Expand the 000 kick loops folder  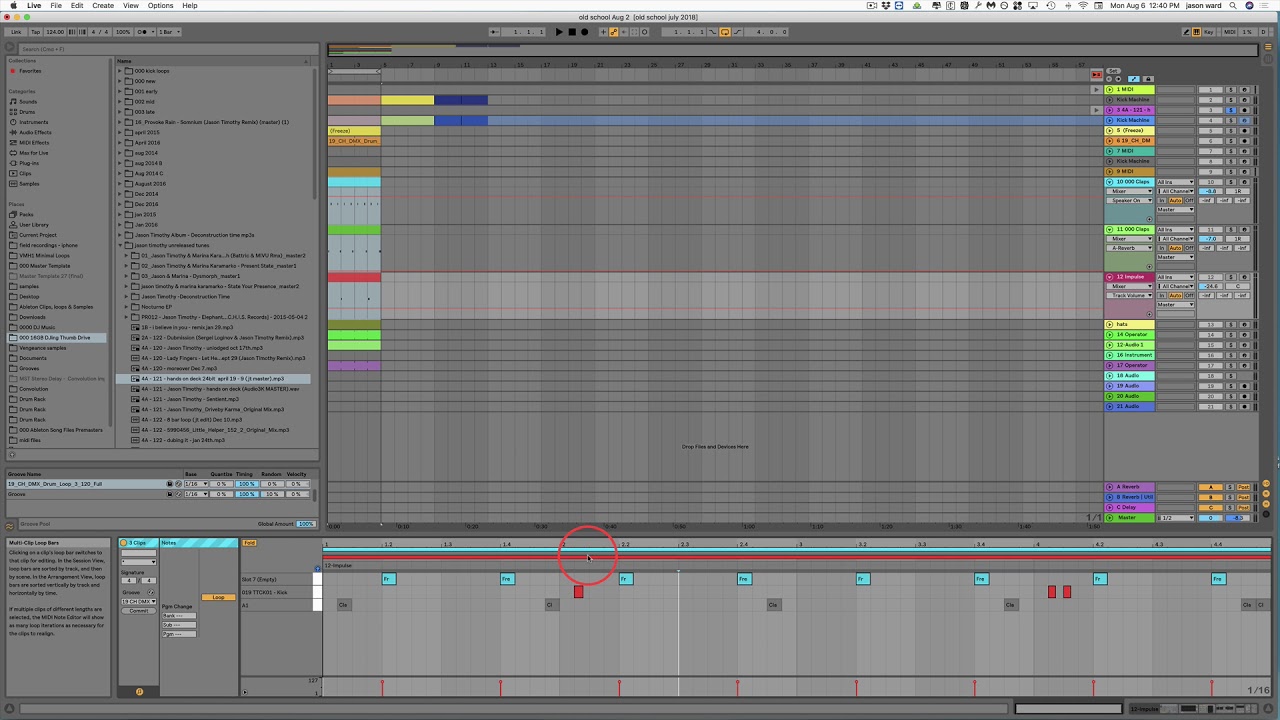coord(120,71)
